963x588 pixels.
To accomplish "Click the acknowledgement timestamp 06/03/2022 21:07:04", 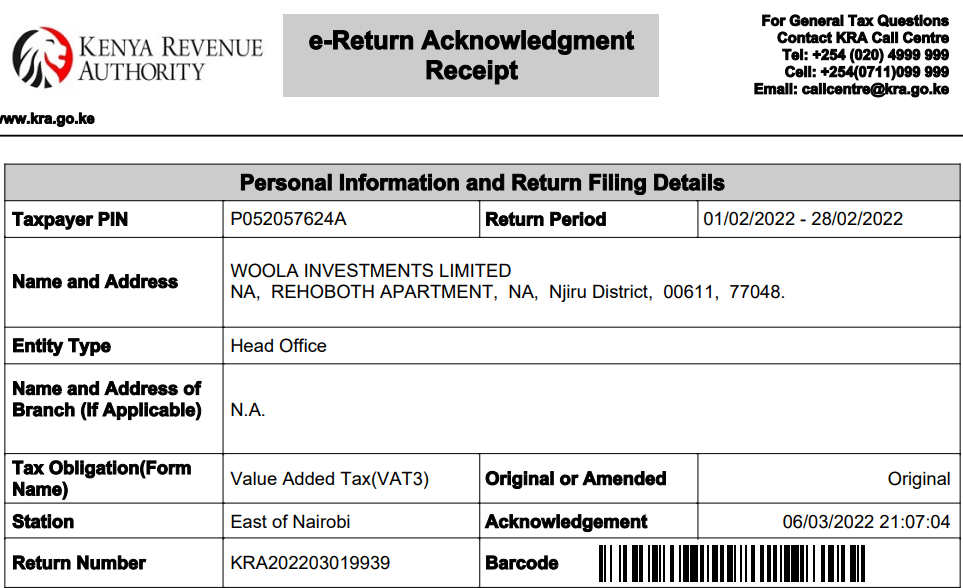I will coord(866,522).
